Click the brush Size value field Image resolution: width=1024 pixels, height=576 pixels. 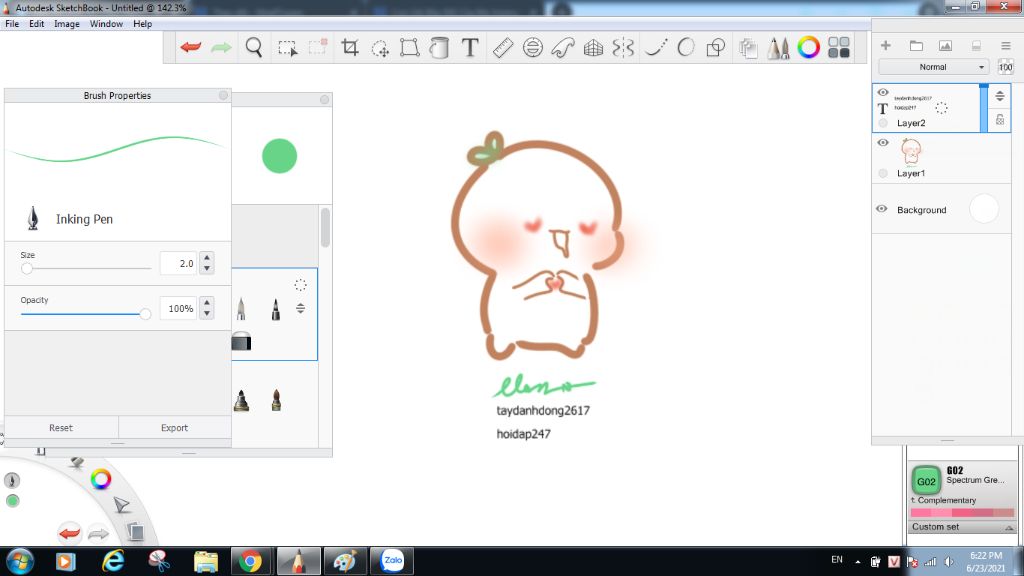point(178,263)
